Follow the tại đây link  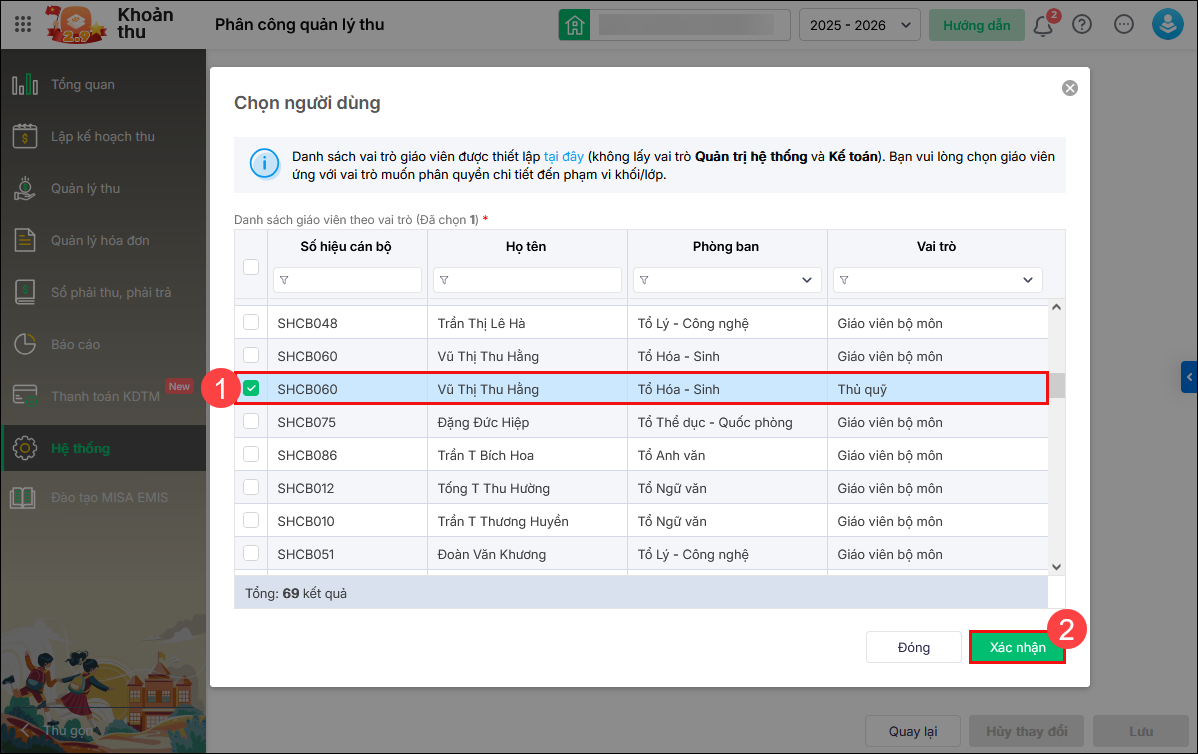(x=564, y=157)
